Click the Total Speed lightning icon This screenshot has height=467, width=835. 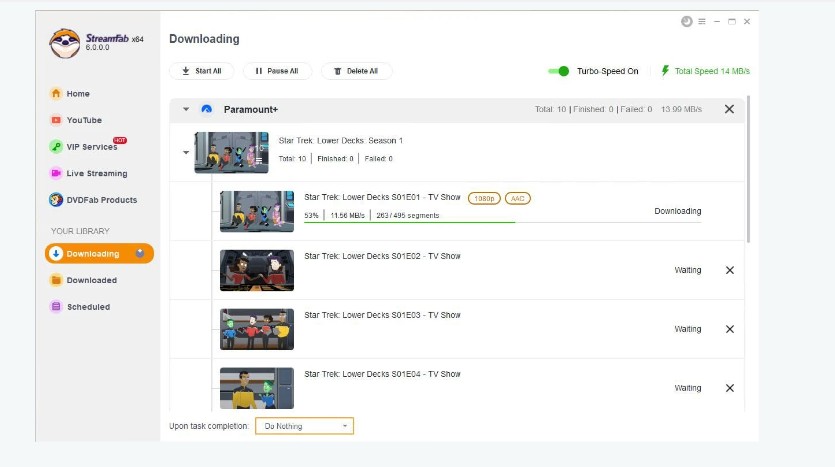coord(665,71)
